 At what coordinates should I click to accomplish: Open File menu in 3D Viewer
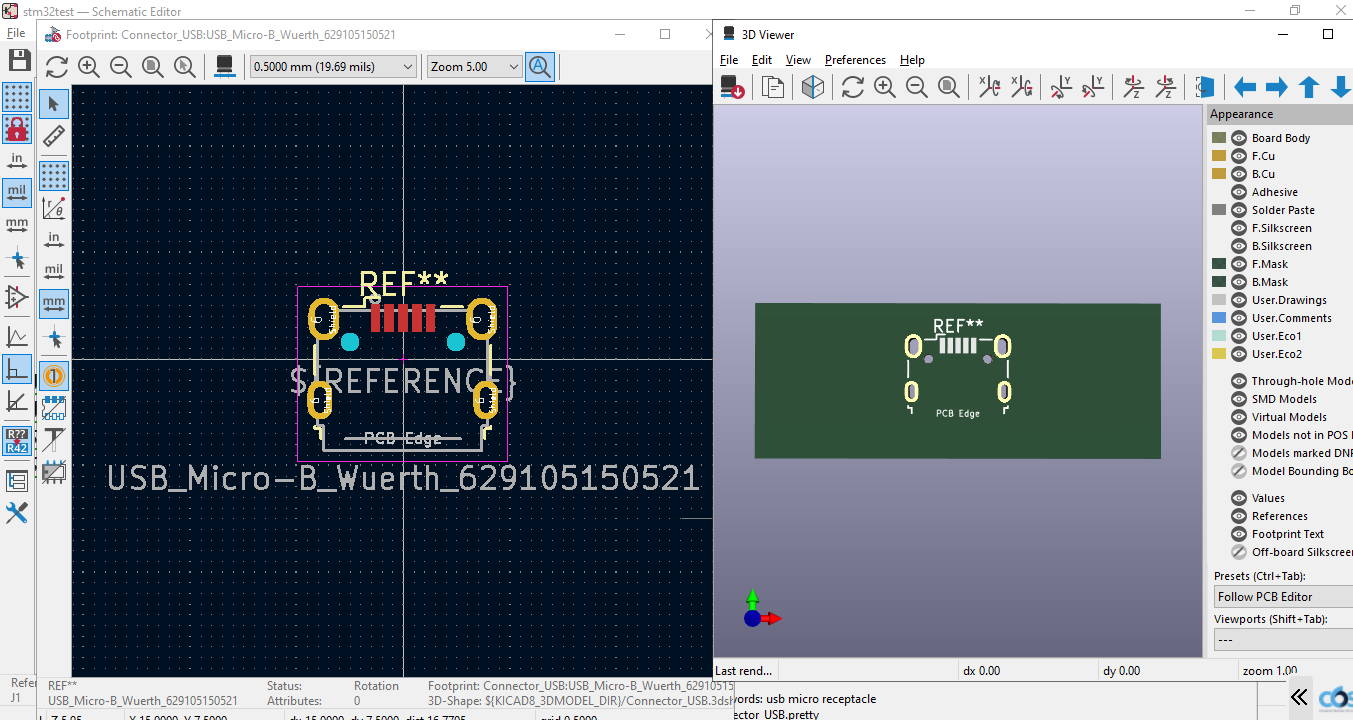729,60
